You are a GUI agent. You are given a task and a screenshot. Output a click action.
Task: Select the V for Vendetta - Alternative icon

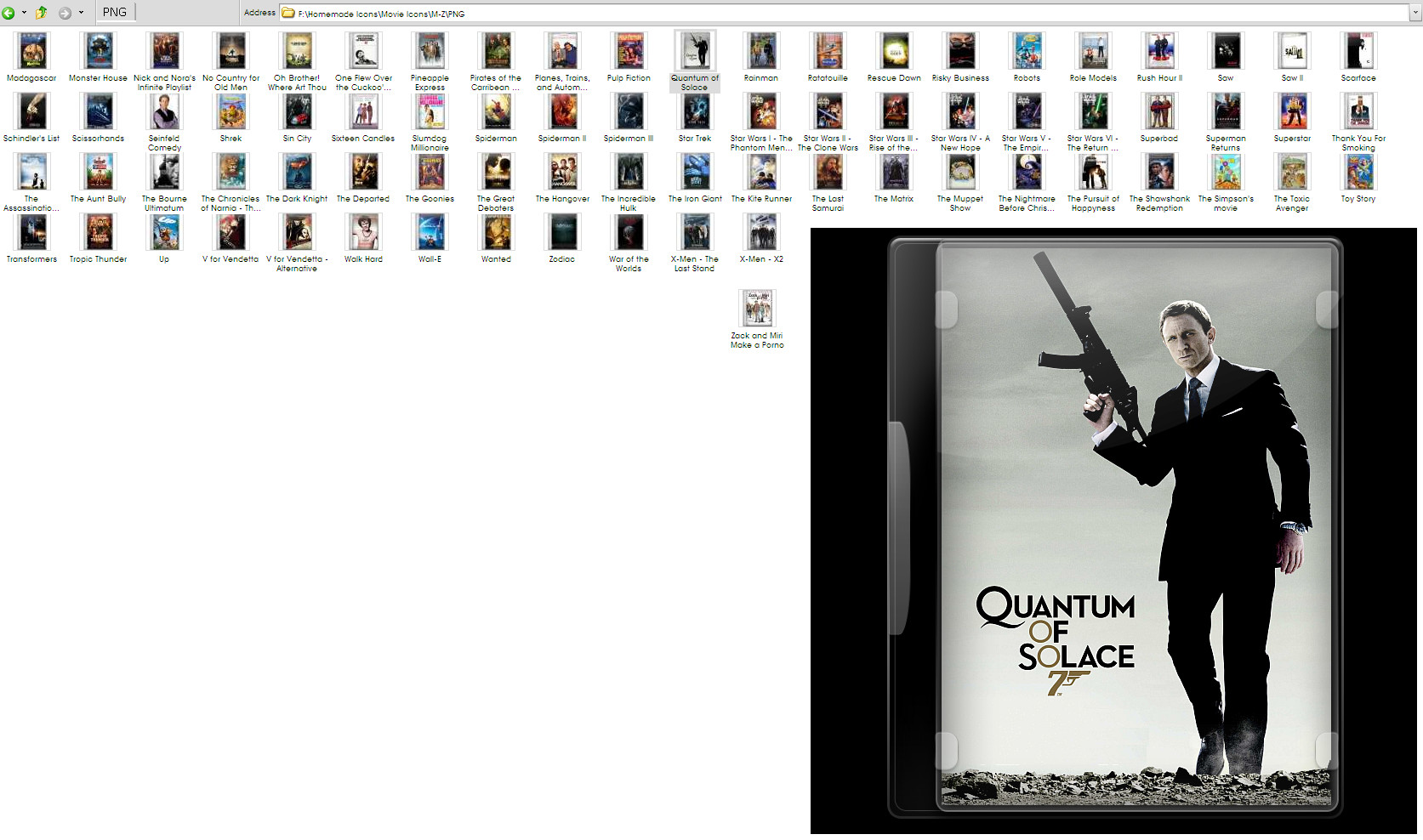coord(298,232)
